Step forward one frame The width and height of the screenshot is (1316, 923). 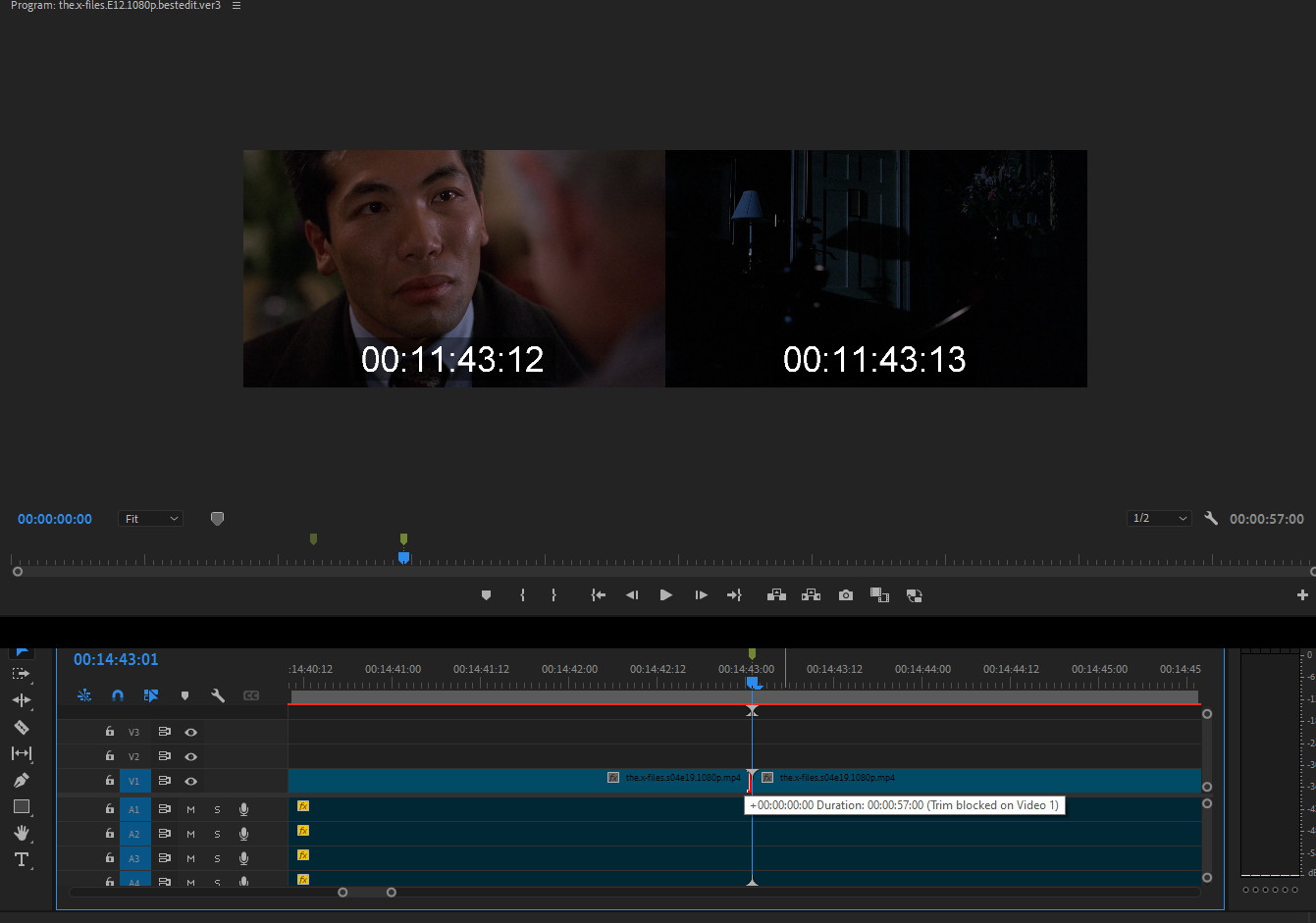click(701, 595)
